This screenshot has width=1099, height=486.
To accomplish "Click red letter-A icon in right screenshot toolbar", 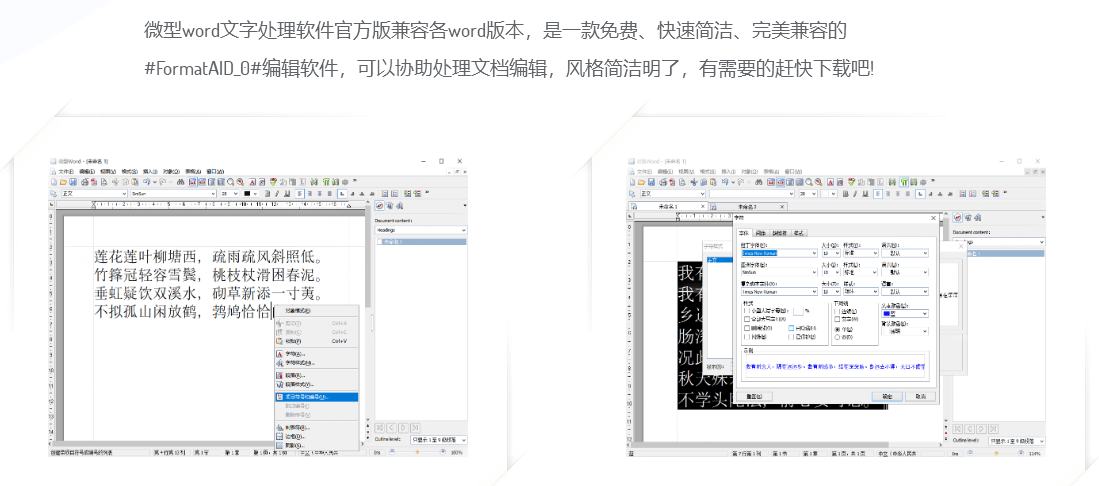I will [x=831, y=182].
